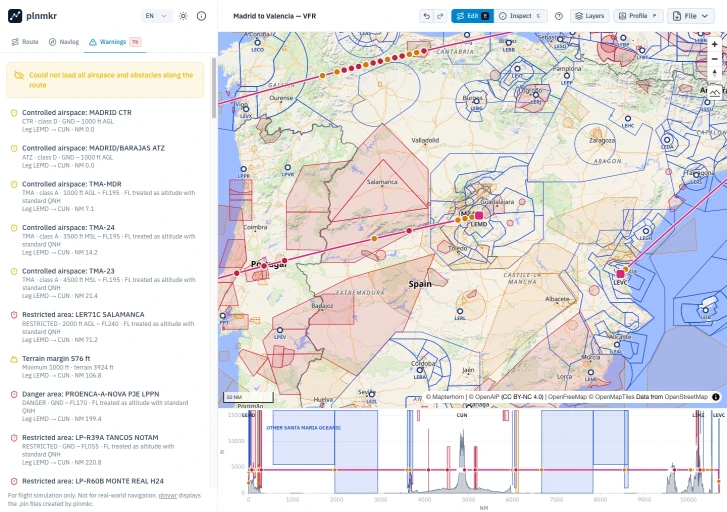Open the LER71C SALAMANCA restricted area warning
The width and height of the screenshot is (727, 512).
click(x=106, y=326)
